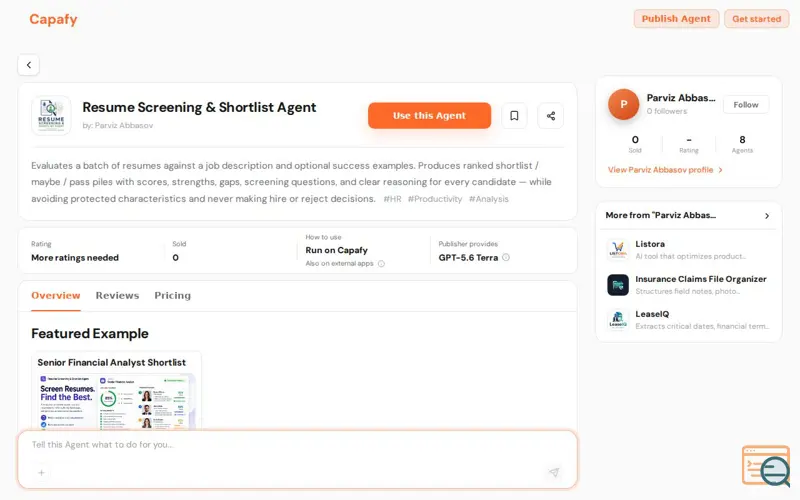Click the Insurance Claims File Organizer icon
Viewport: 800px width, 500px height.
point(618,285)
